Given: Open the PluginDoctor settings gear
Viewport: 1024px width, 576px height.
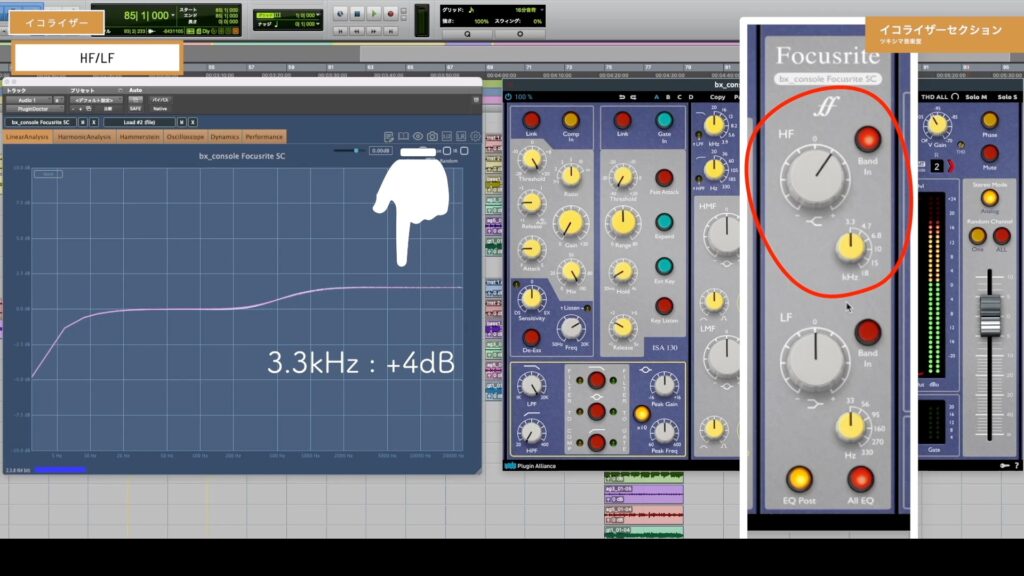Looking at the screenshot, I should pos(475,136).
